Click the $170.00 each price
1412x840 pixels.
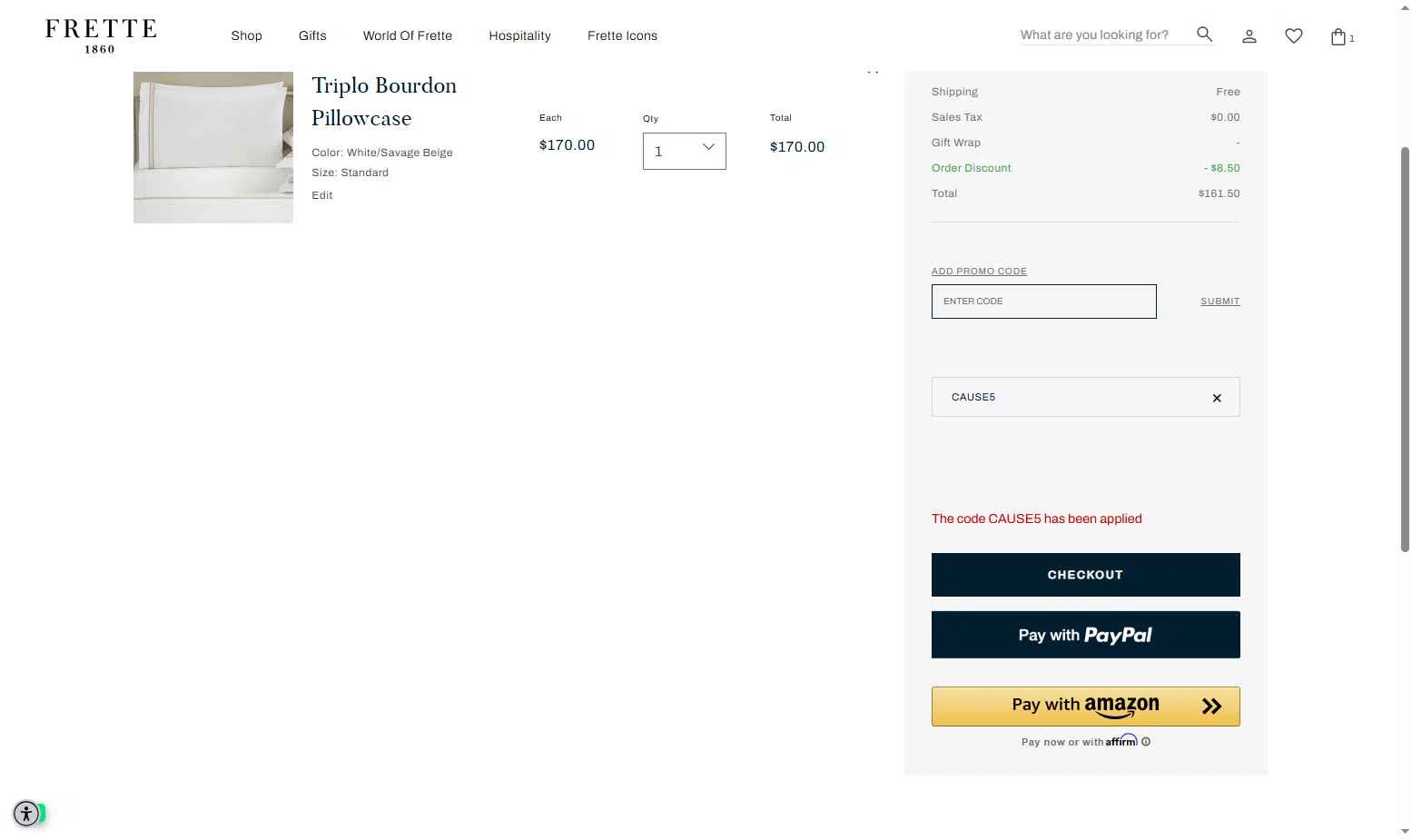point(567,145)
